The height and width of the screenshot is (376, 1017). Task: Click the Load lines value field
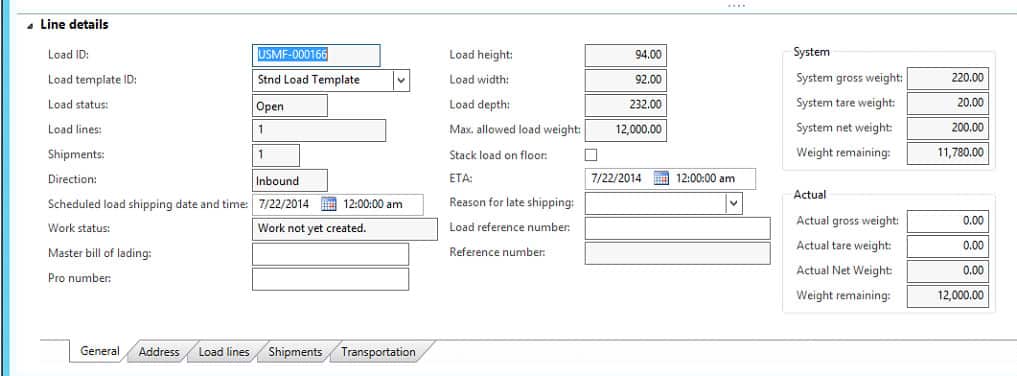319,130
